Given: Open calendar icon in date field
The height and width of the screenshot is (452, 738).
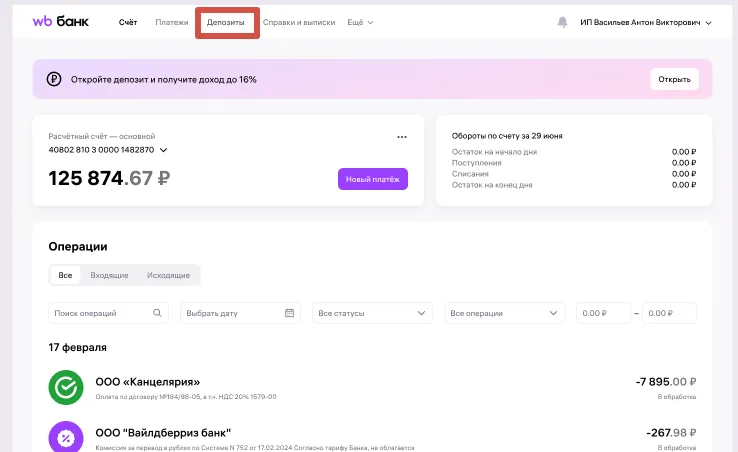Looking at the screenshot, I should (x=290, y=313).
